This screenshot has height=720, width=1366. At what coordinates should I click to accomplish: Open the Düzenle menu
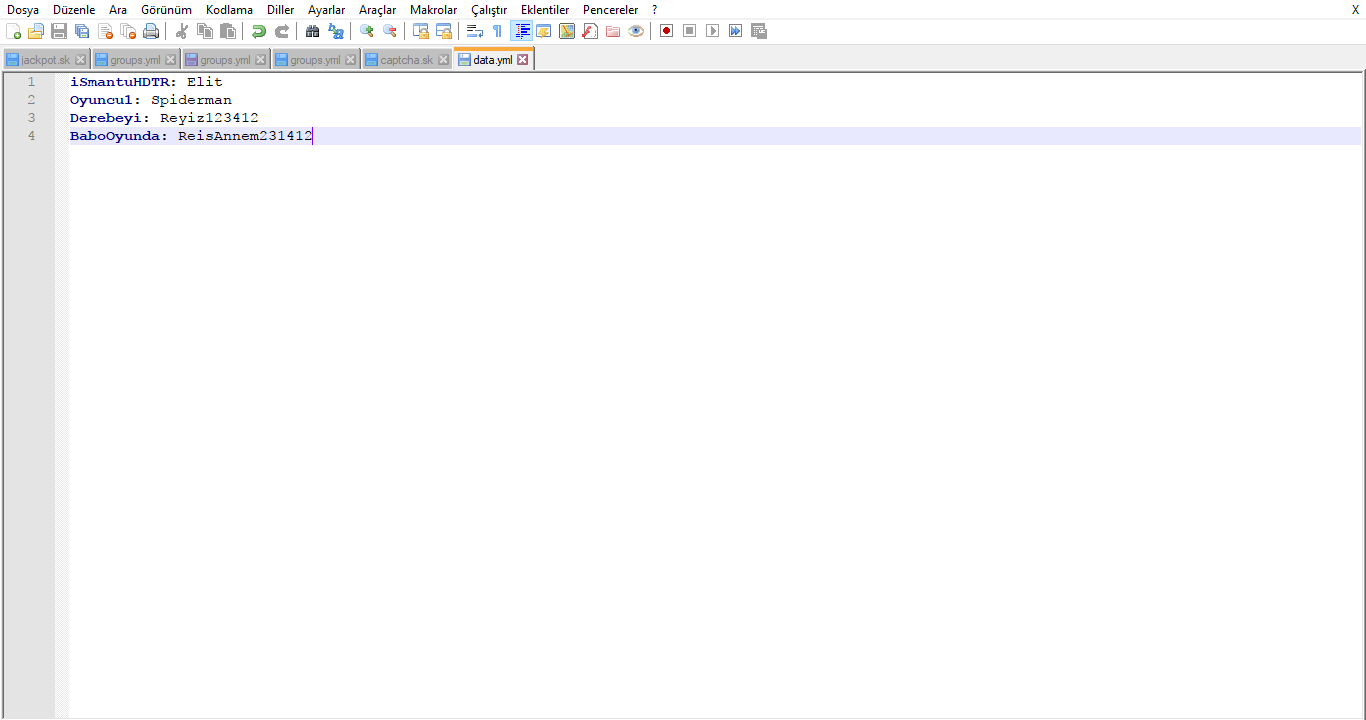(74, 10)
